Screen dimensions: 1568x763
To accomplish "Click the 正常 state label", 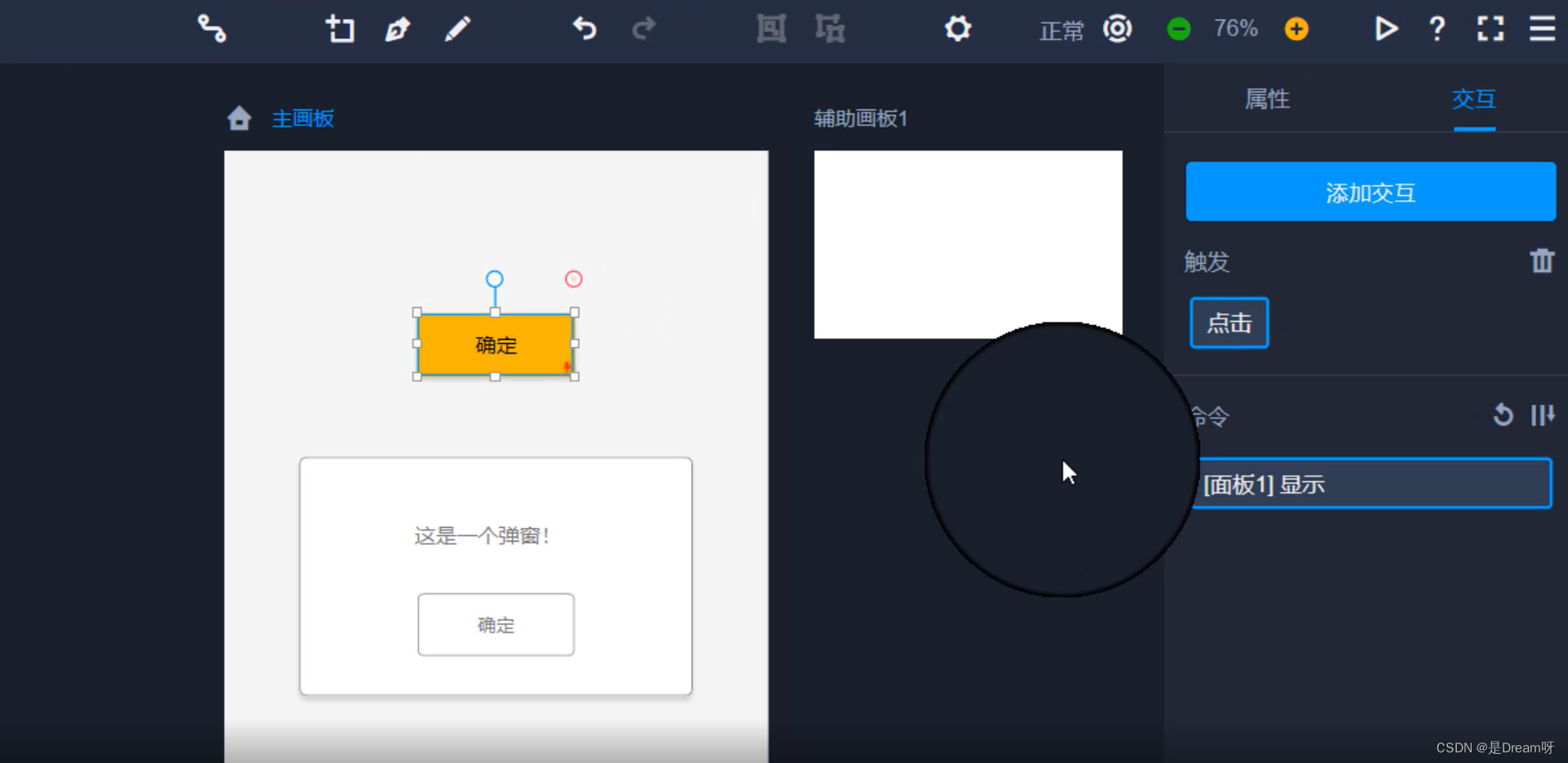I will [x=1061, y=31].
